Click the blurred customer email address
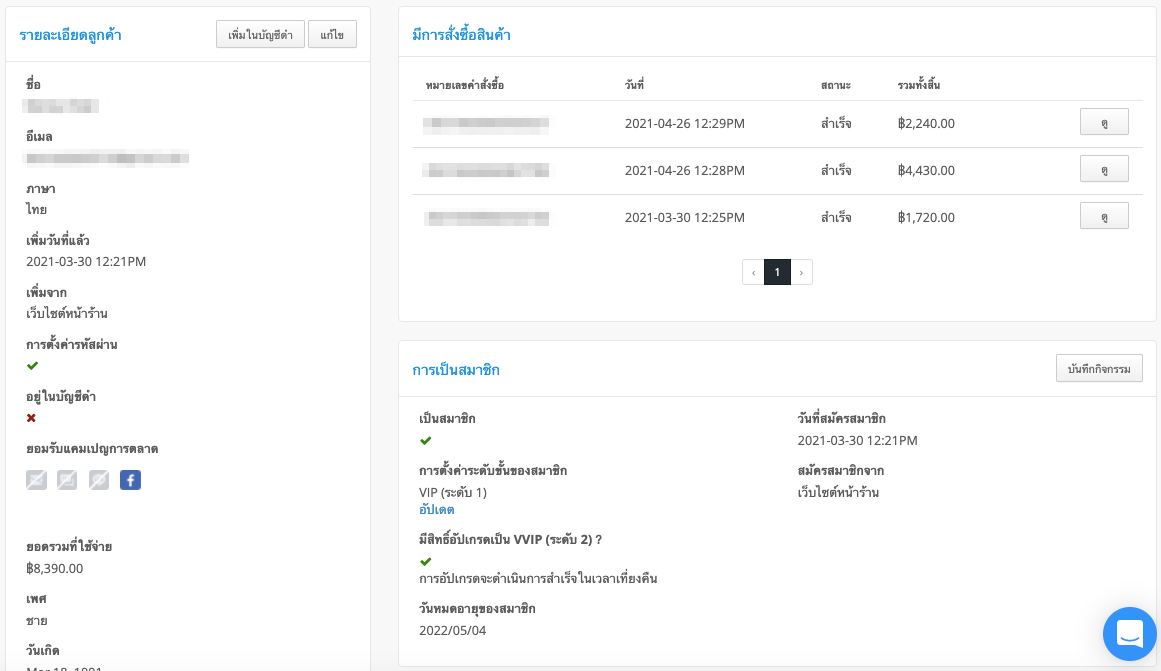Screen dimensions: 1161x671 [x=106, y=158]
